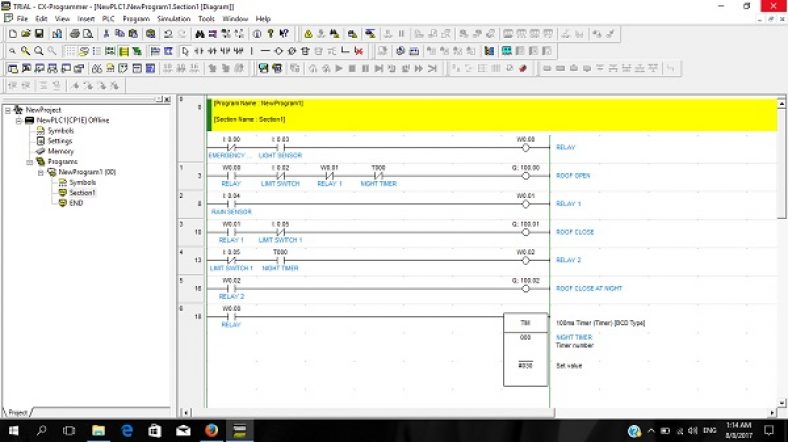
Task: Open Find with the binoculars icon
Action: (200, 34)
